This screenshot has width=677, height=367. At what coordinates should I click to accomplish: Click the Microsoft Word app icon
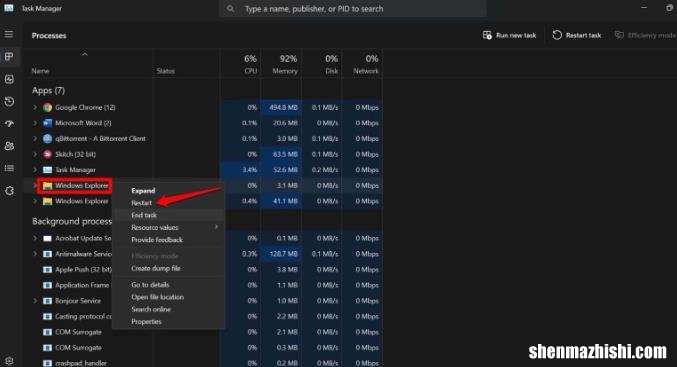point(47,123)
